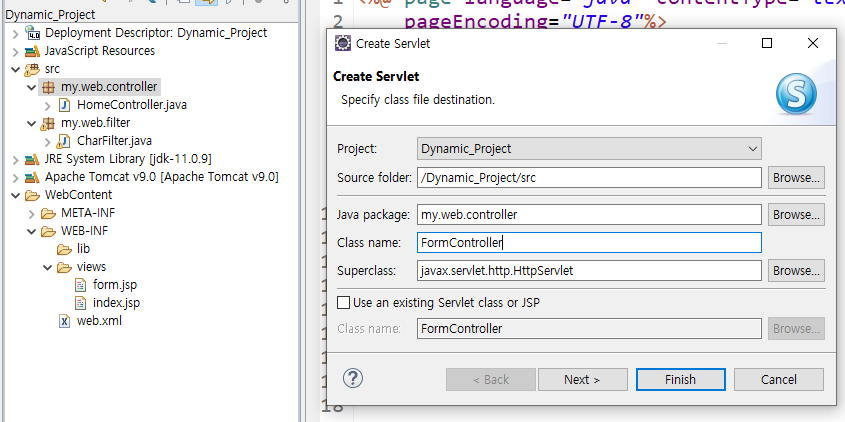
Task: Click the Finish button
Action: [x=681, y=379]
